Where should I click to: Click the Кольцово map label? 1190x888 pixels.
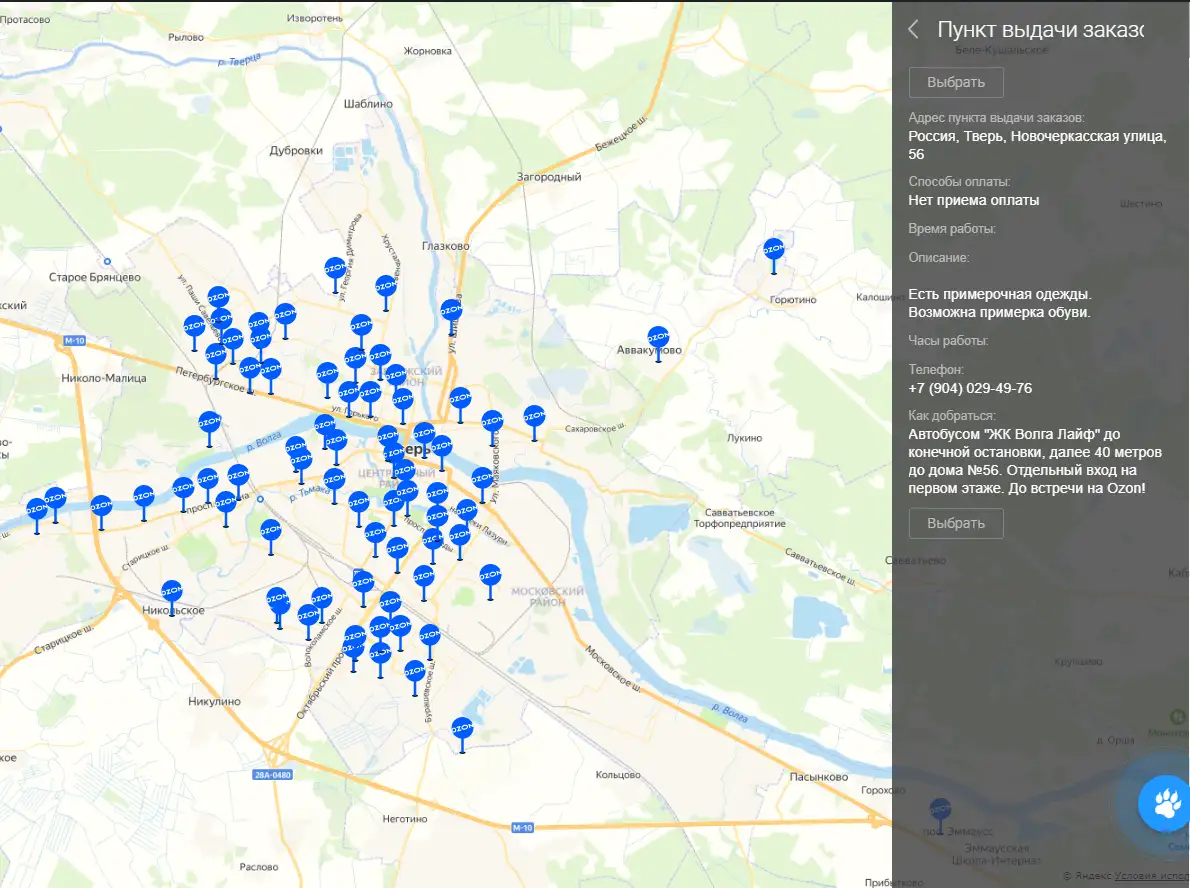point(618,775)
